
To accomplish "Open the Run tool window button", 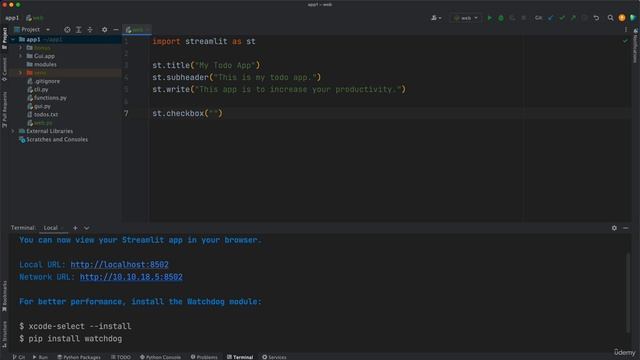I will pyautogui.click(x=40, y=357).
